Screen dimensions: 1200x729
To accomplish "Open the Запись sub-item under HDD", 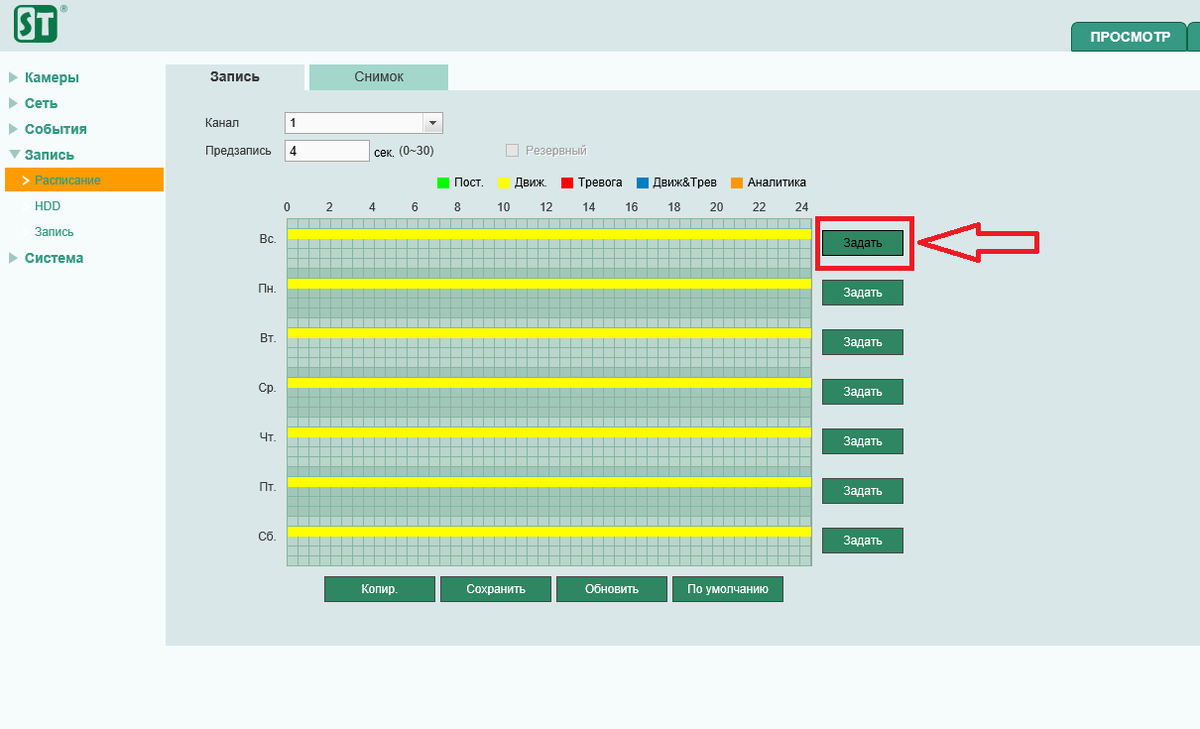I will 54,232.
